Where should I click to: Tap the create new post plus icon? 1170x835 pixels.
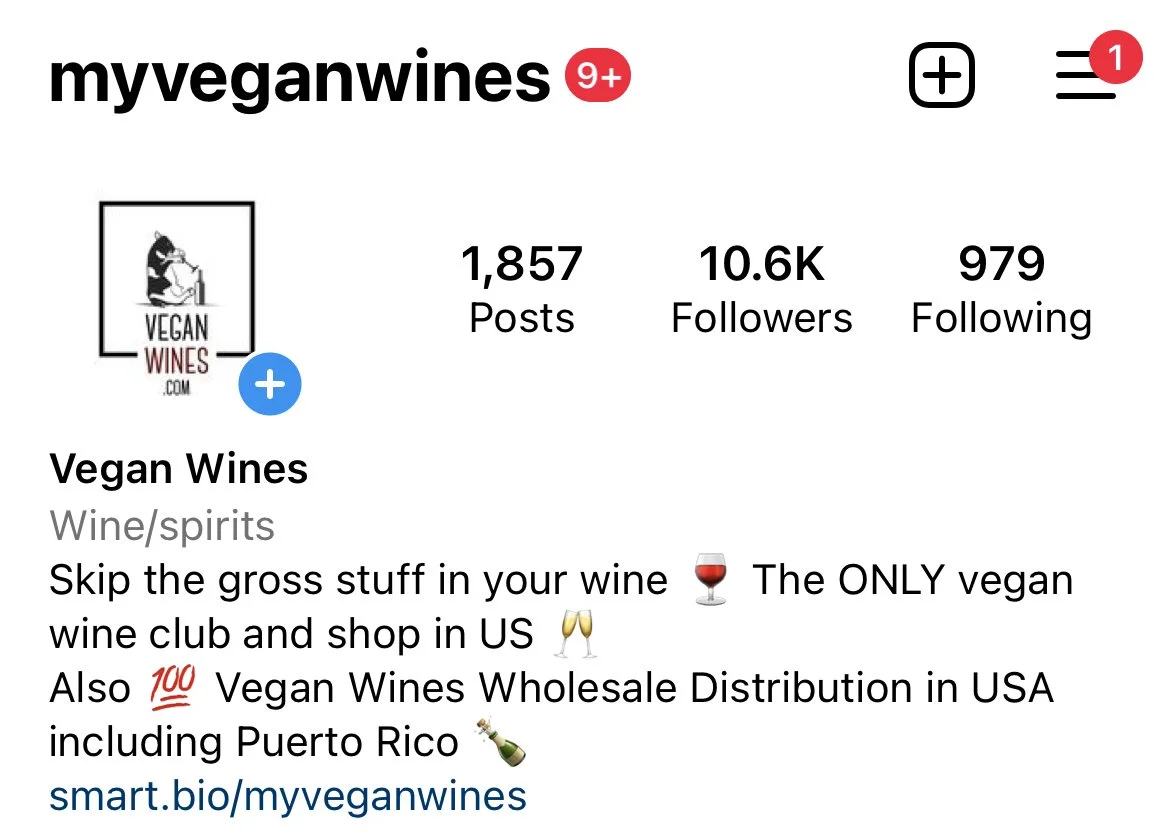(x=942, y=75)
